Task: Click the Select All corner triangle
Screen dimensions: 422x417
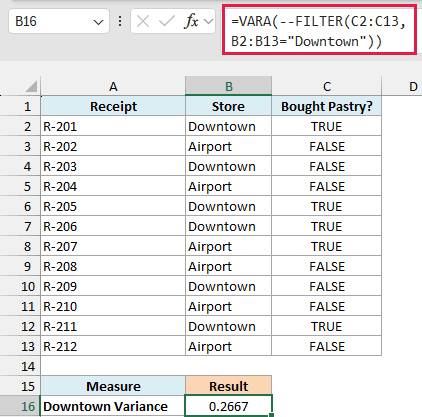Action: coord(31,86)
